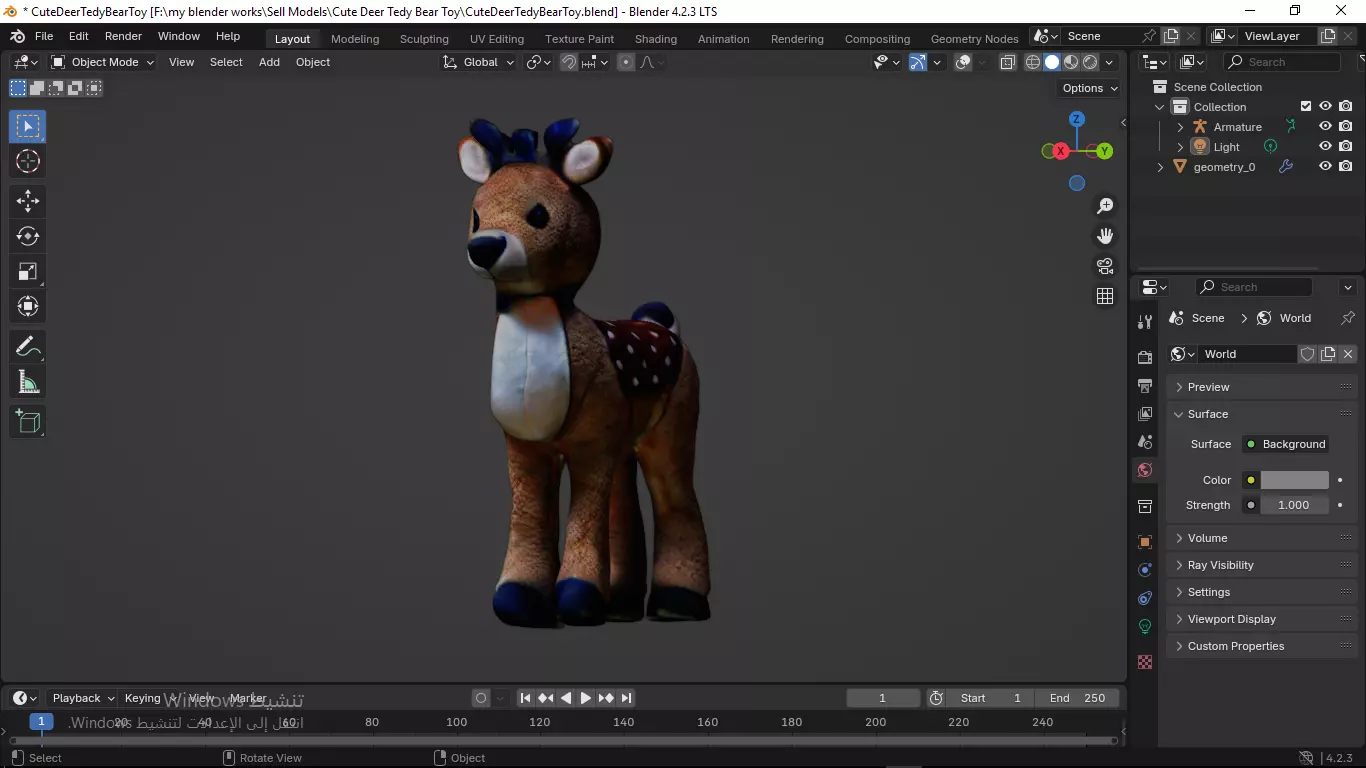Select the Annotate tool
Viewport: 1366px width, 768px height.
coord(28,347)
